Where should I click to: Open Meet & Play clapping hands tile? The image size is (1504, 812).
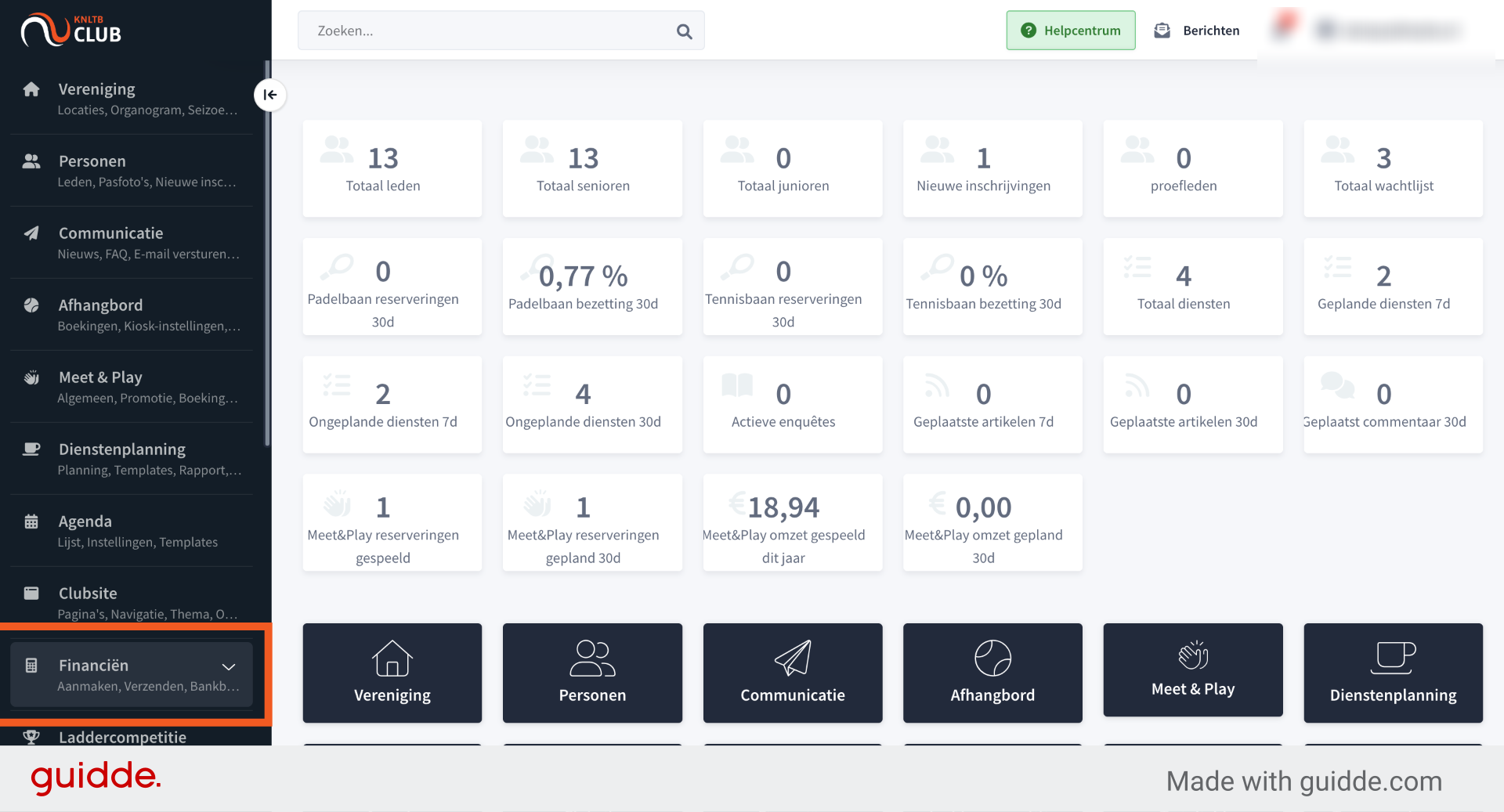1192,669
